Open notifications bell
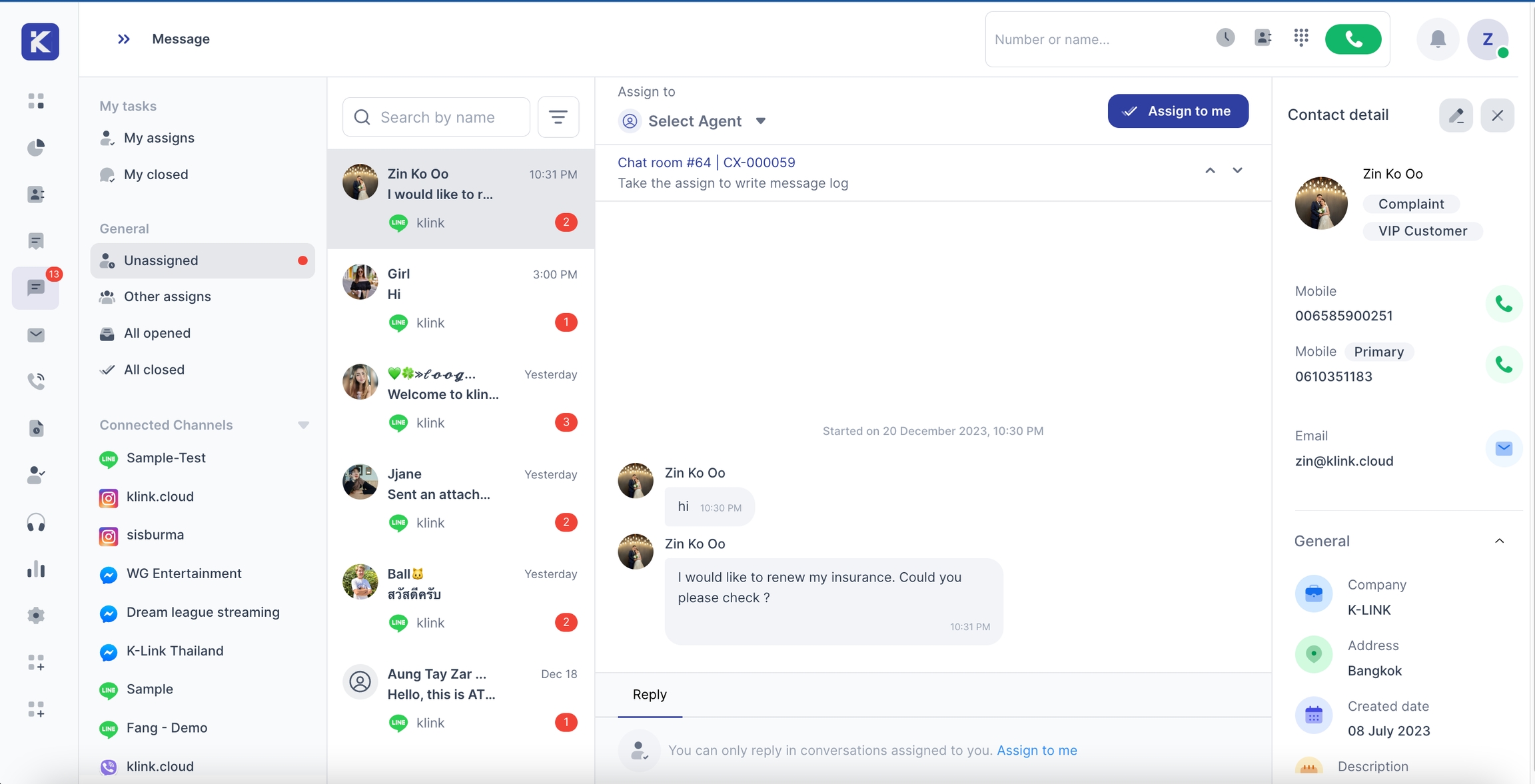This screenshot has width=1535, height=784. 1438,39
